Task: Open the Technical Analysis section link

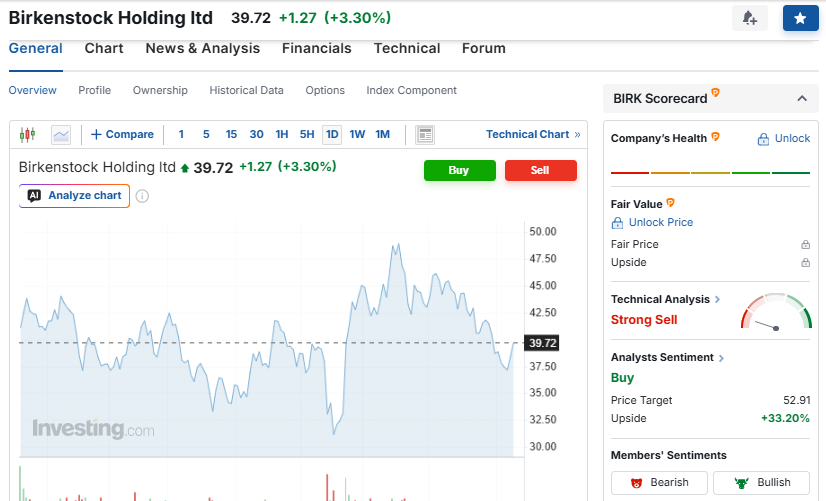Action: (x=665, y=299)
